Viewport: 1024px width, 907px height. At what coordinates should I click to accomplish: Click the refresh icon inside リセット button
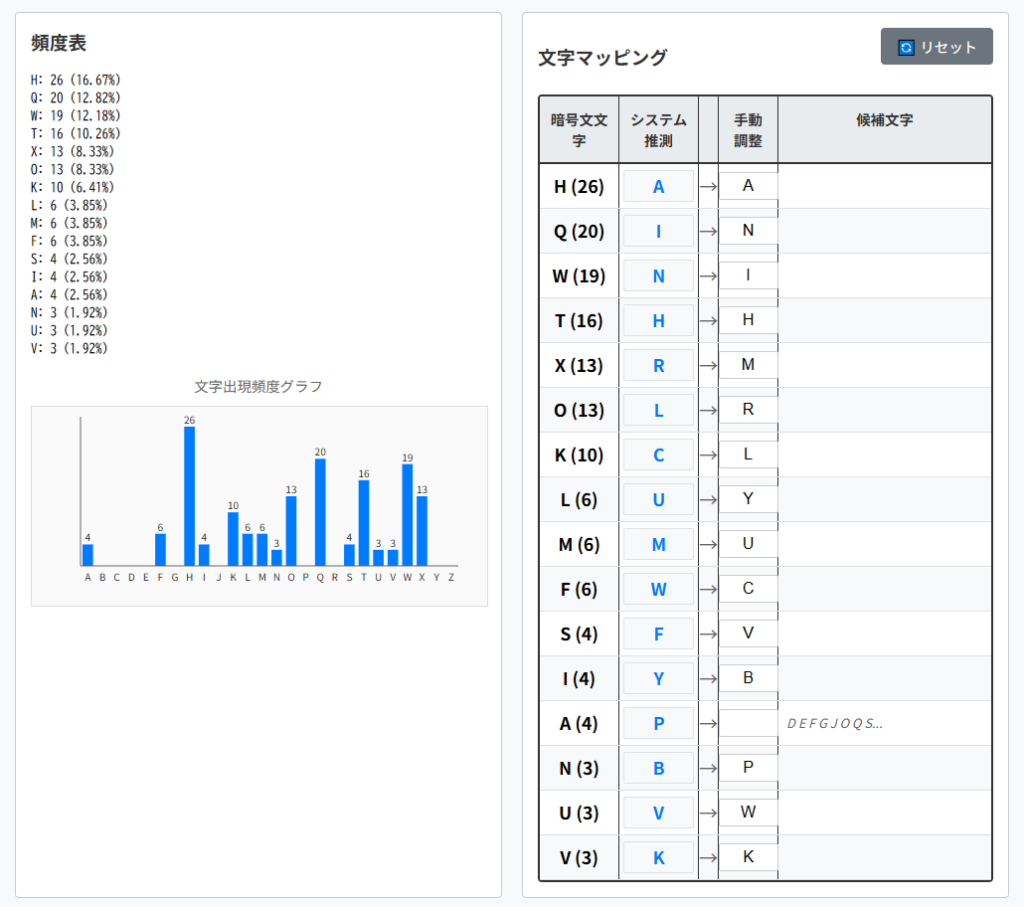906,48
